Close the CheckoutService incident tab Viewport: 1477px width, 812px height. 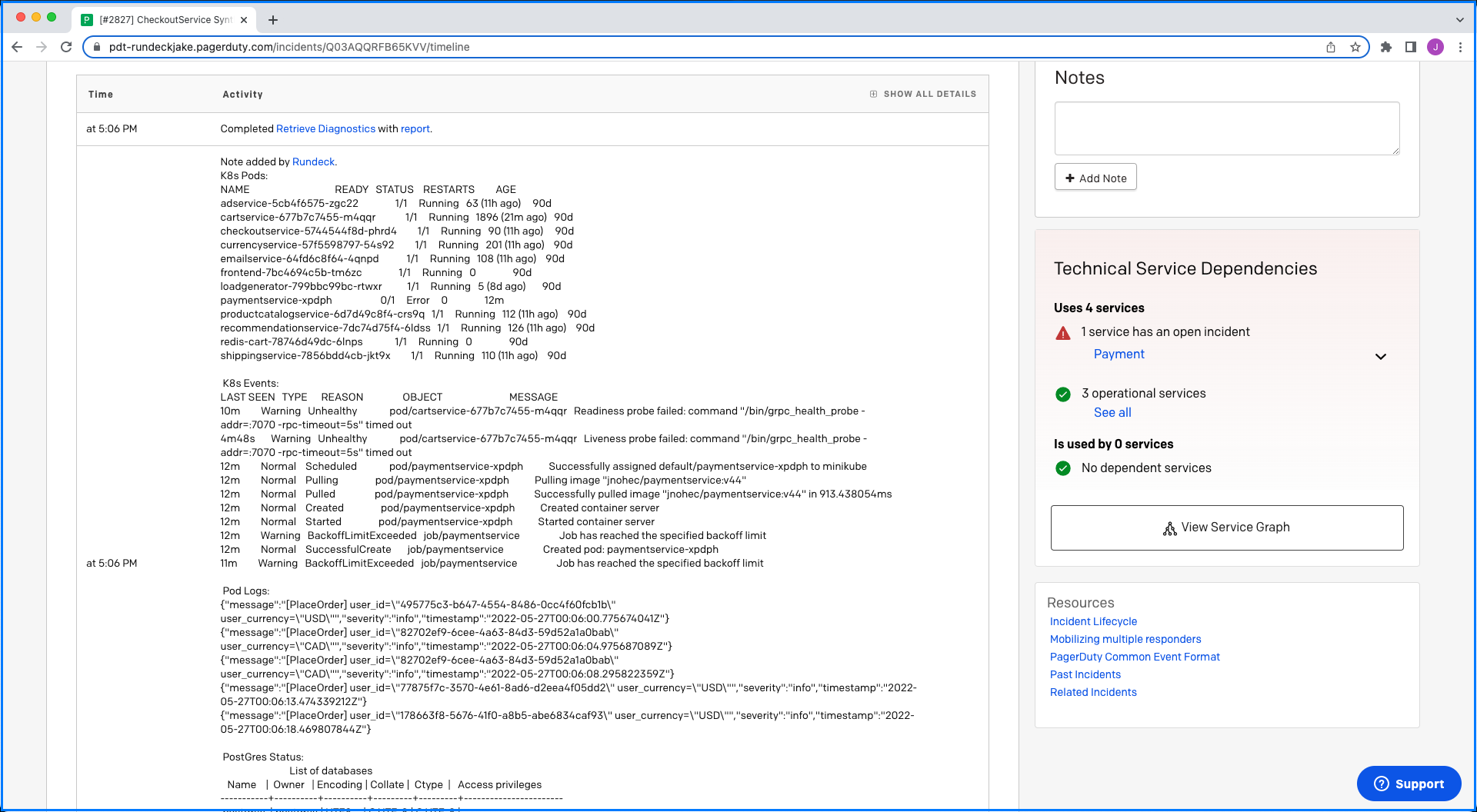pos(244,20)
